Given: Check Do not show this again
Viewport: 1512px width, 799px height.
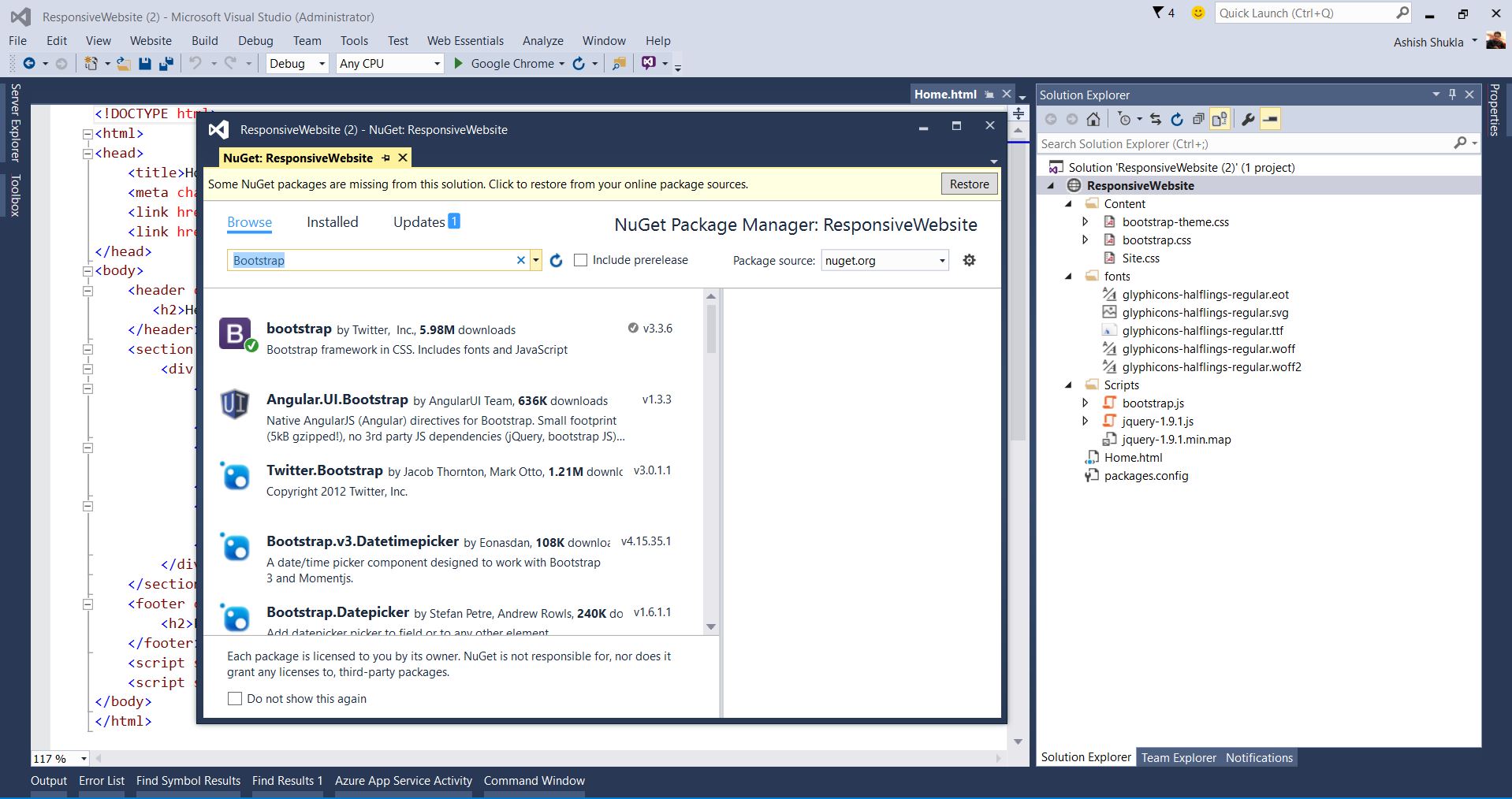Looking at the screenshot, I should [235, 699].
